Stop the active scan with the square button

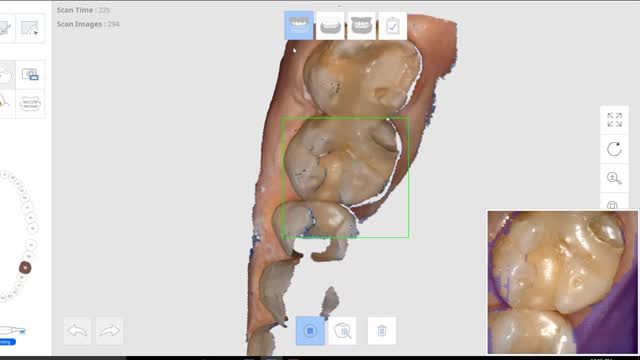310,331
